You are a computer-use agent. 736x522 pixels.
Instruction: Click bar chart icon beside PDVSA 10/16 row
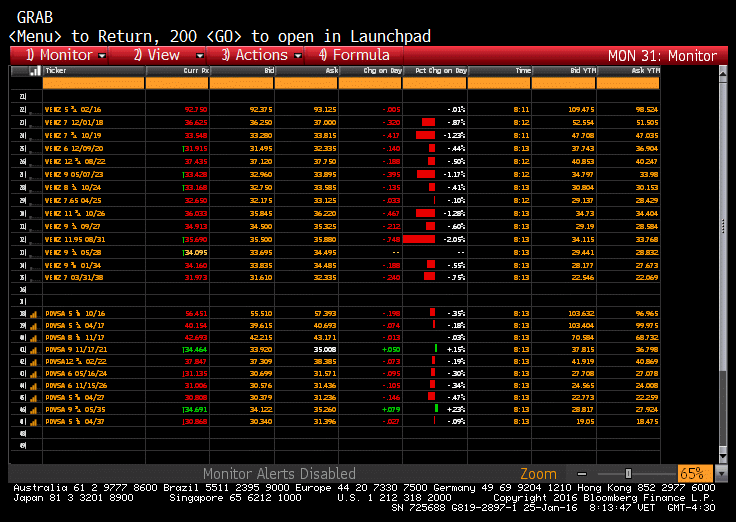(x=34, y=314)
